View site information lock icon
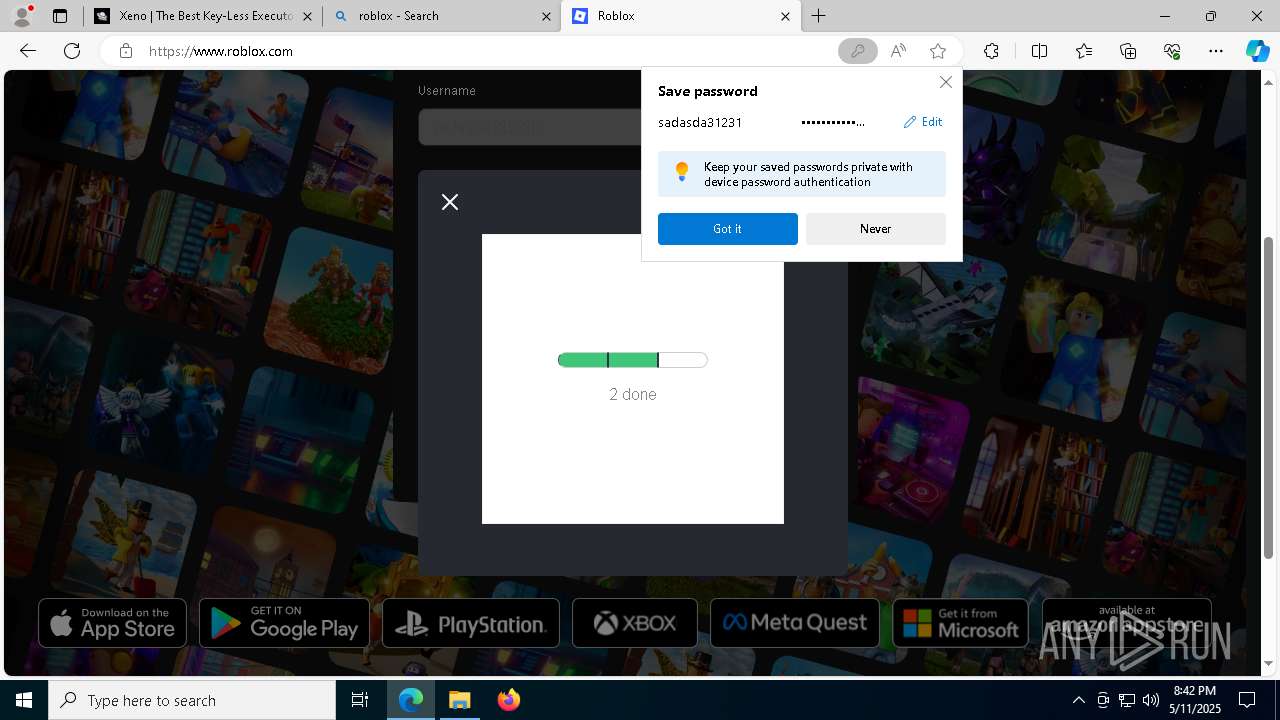The width and height of the screenshot is (1280, 720). coord(126,51)
